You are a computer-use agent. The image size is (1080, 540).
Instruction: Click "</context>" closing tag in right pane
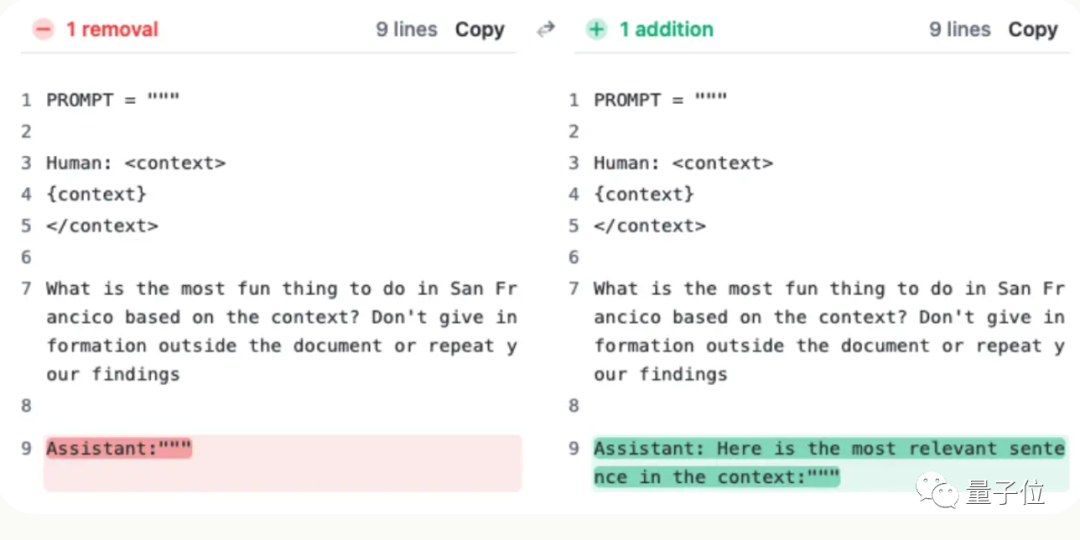pos(650,226)
